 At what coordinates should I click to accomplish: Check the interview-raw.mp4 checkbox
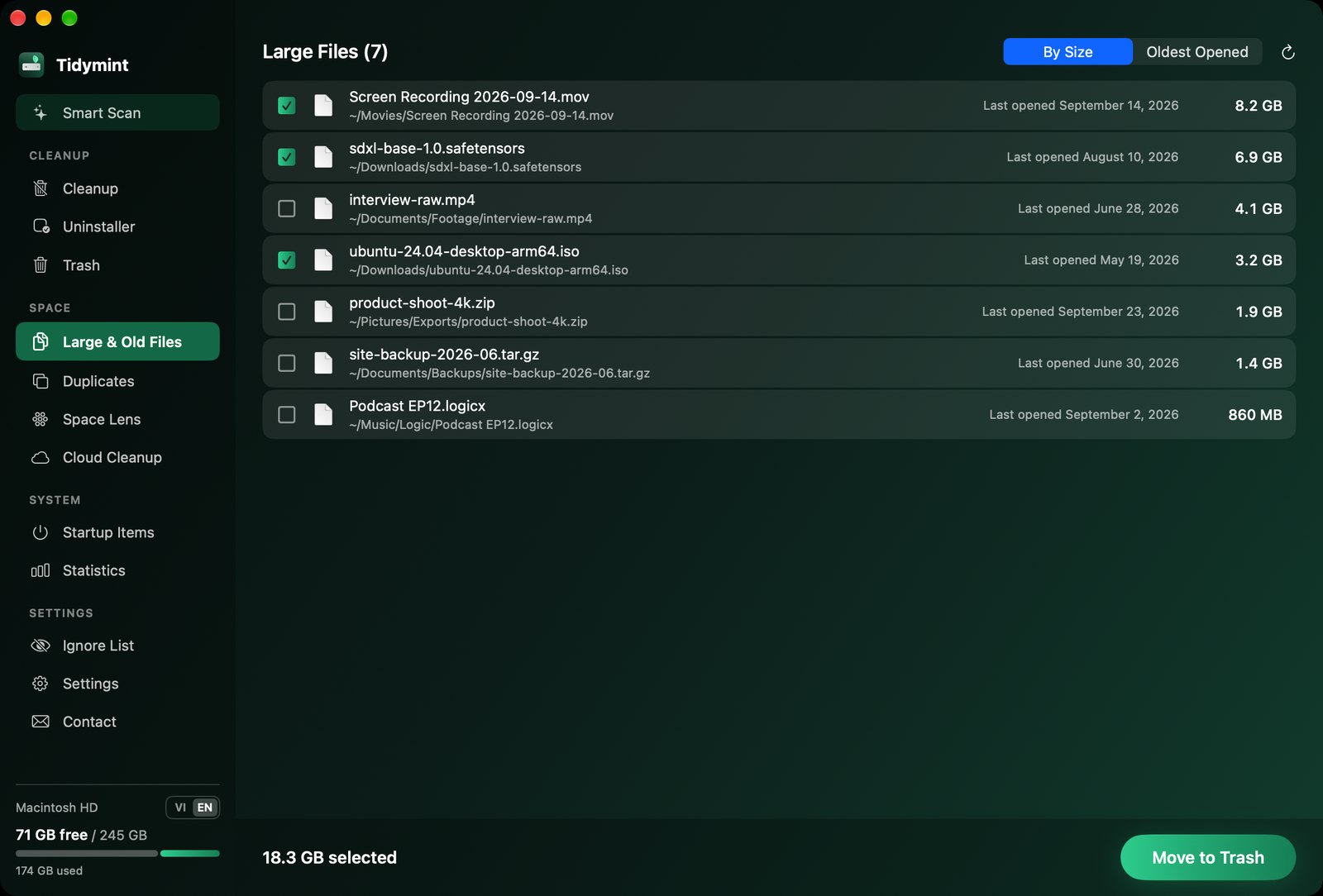[286, 208]
